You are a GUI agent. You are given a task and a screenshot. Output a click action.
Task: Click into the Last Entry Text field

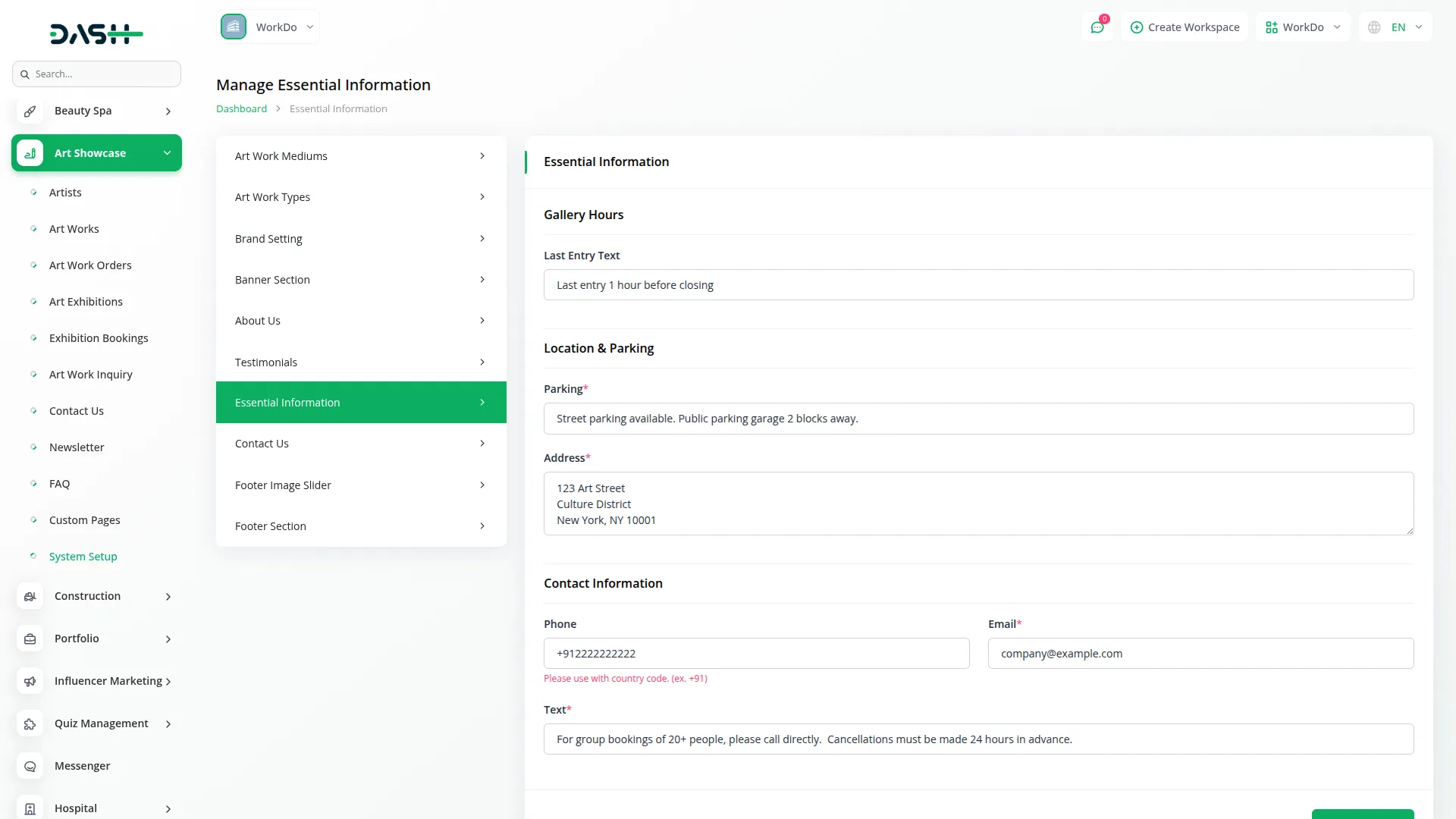(978, 285)
